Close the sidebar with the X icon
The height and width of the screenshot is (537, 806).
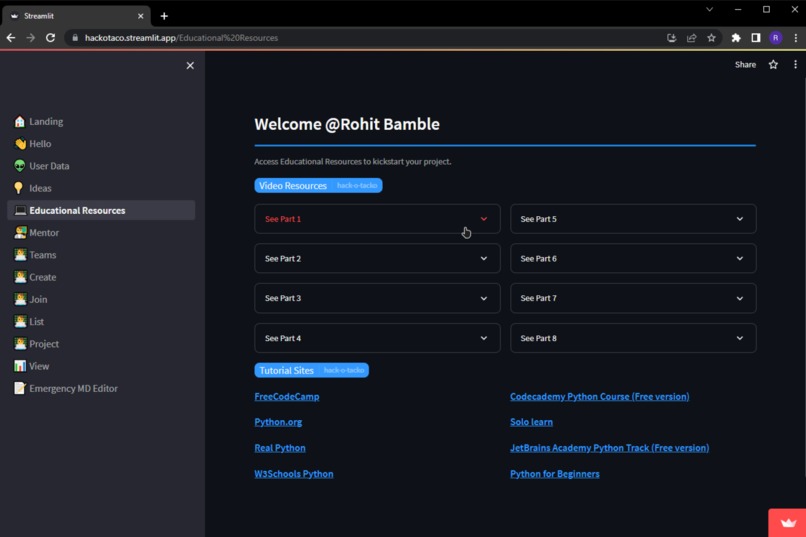point(190,65)
